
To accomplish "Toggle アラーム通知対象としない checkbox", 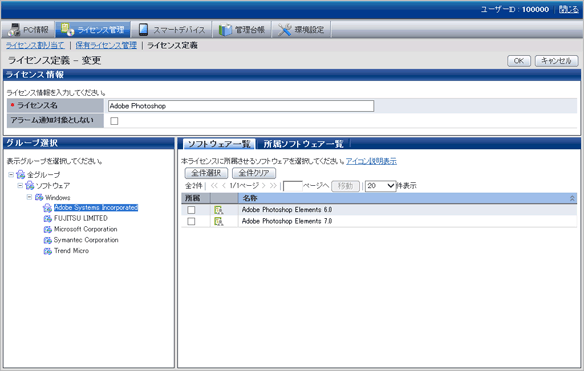I will 114,121.
